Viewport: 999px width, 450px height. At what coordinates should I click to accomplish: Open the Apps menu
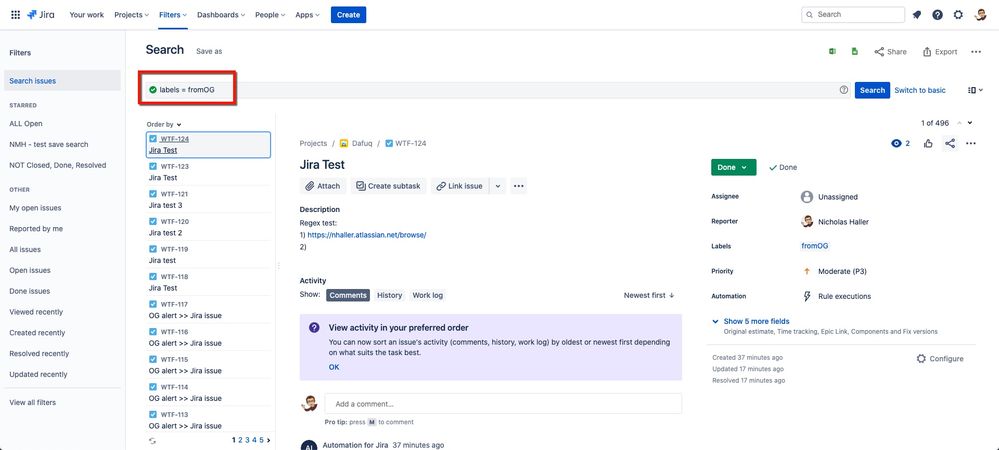point(307,15)
